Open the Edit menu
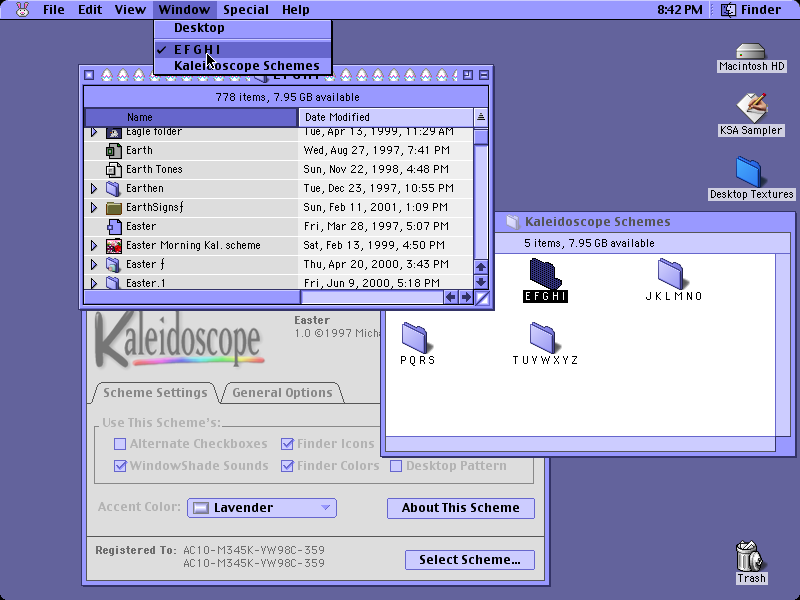Screen dimensions: 800x600 point(90,10)
